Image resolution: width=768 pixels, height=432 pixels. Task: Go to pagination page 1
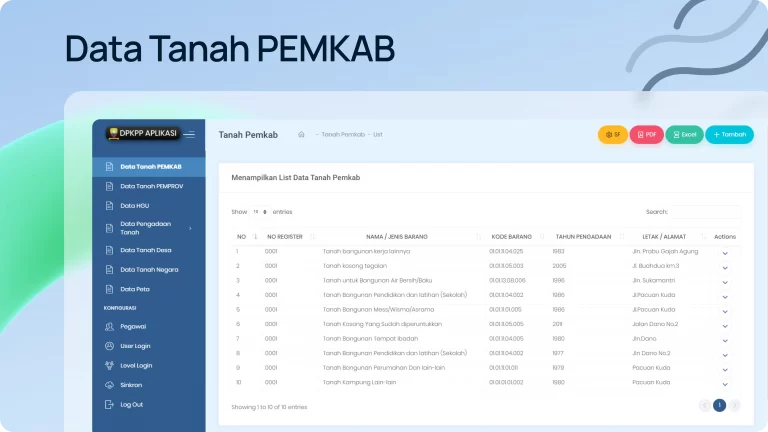[720, 405]
